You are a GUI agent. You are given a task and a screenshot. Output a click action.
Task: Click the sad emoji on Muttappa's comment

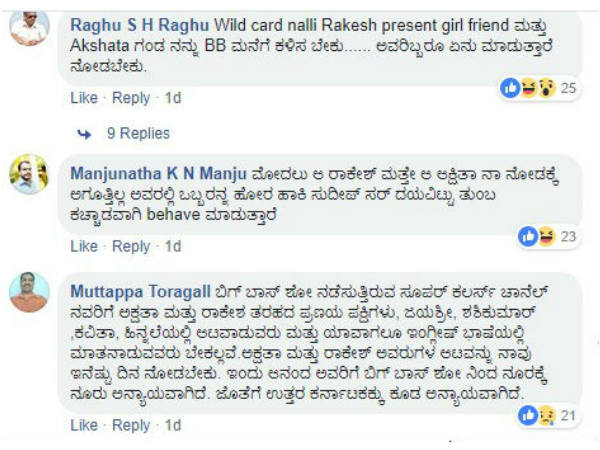tap(547, 416)
